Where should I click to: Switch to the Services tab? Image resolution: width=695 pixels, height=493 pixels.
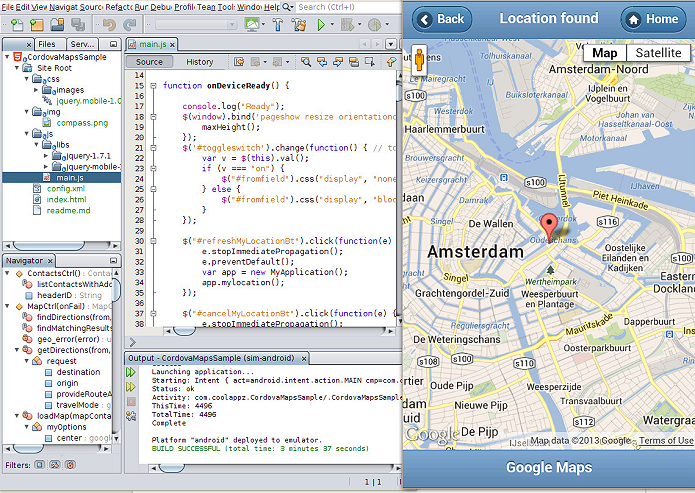82,44
